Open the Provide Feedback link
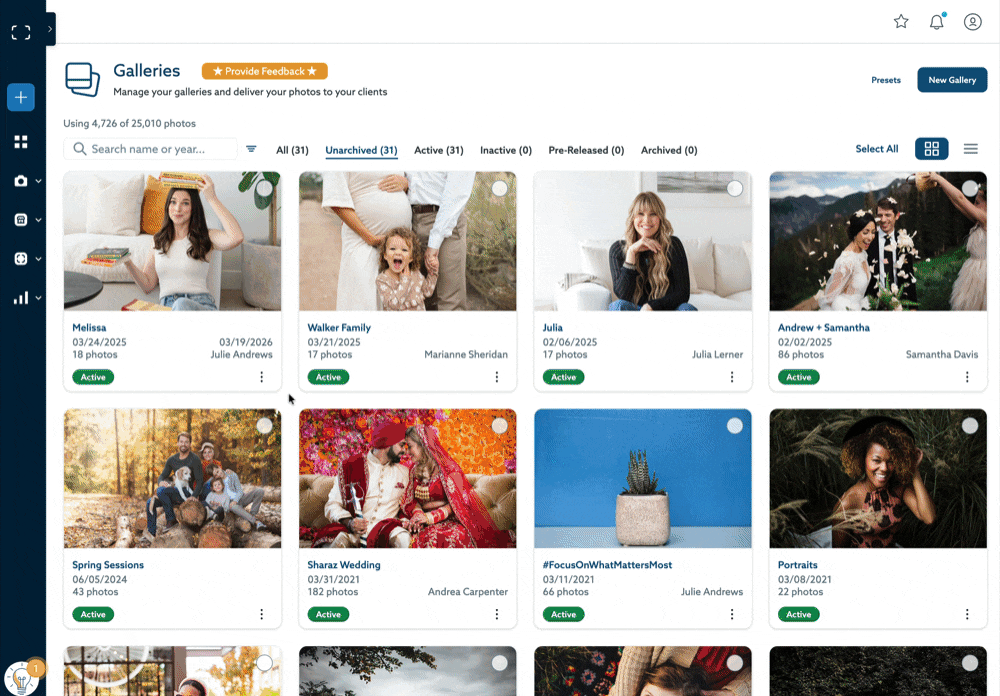1000x696 pixels. [x=264, y=71]
